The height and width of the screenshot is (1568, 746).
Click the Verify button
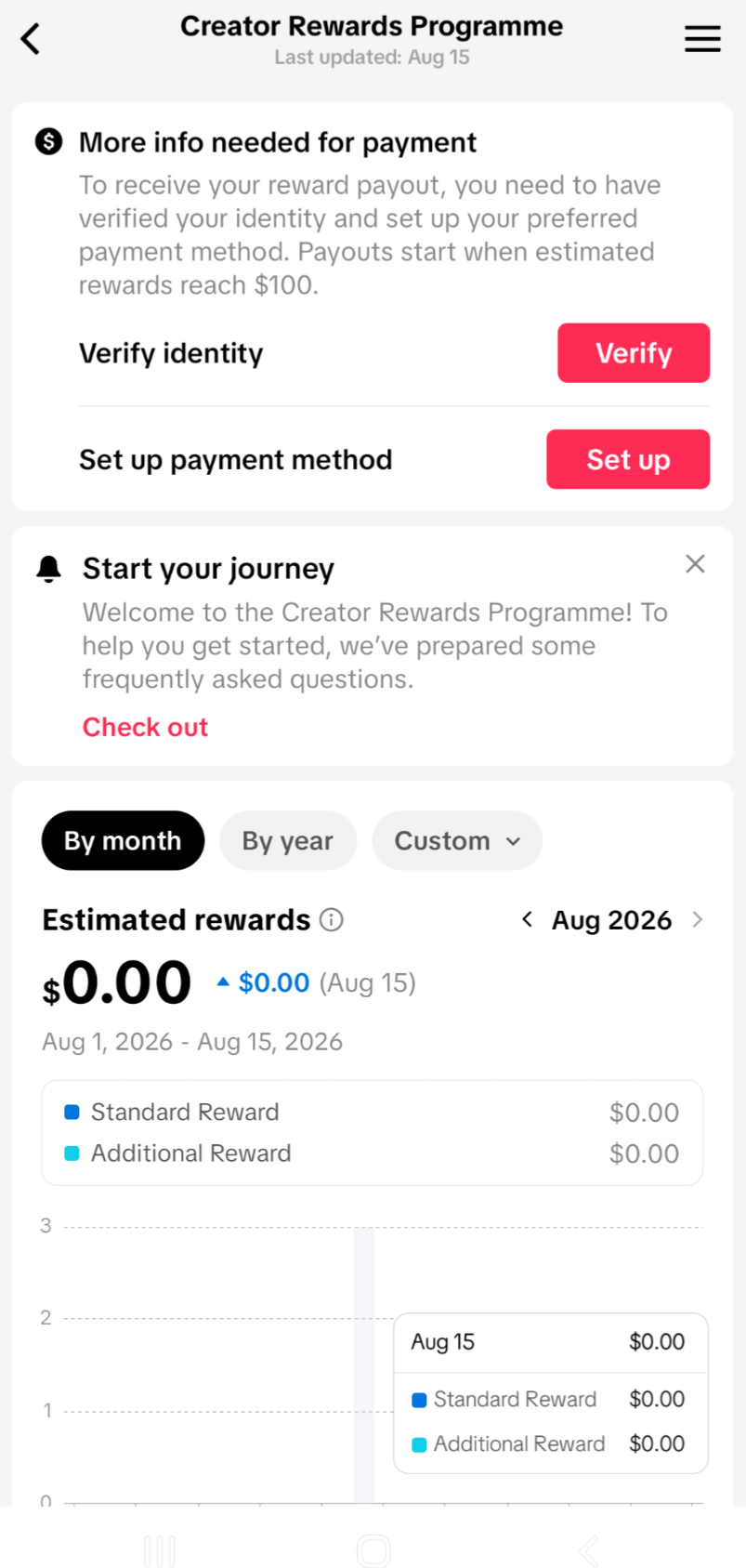(634, 353)
